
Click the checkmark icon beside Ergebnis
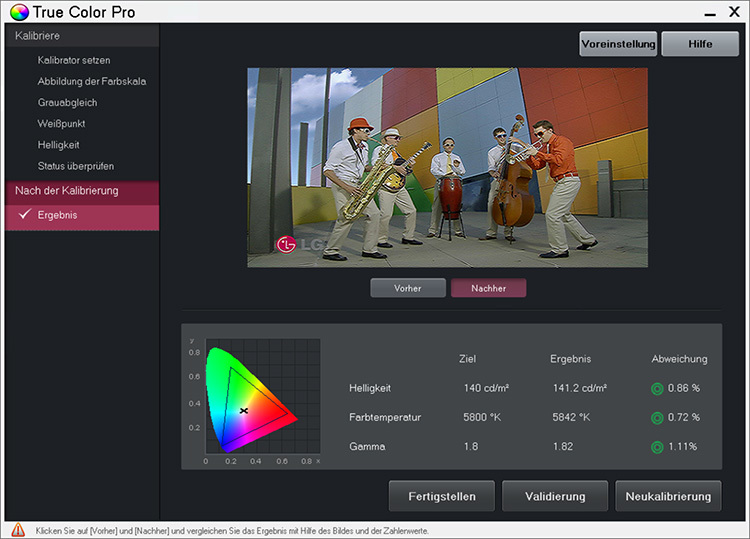point(24,215)
